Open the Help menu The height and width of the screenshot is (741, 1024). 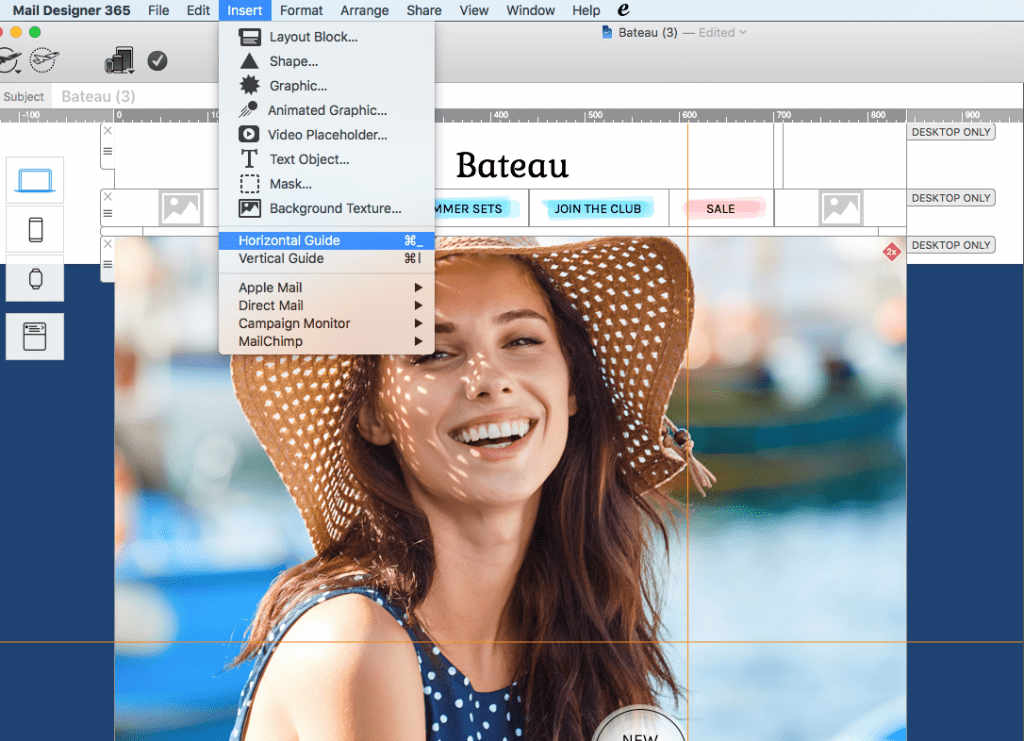click(x=586, y=10)
